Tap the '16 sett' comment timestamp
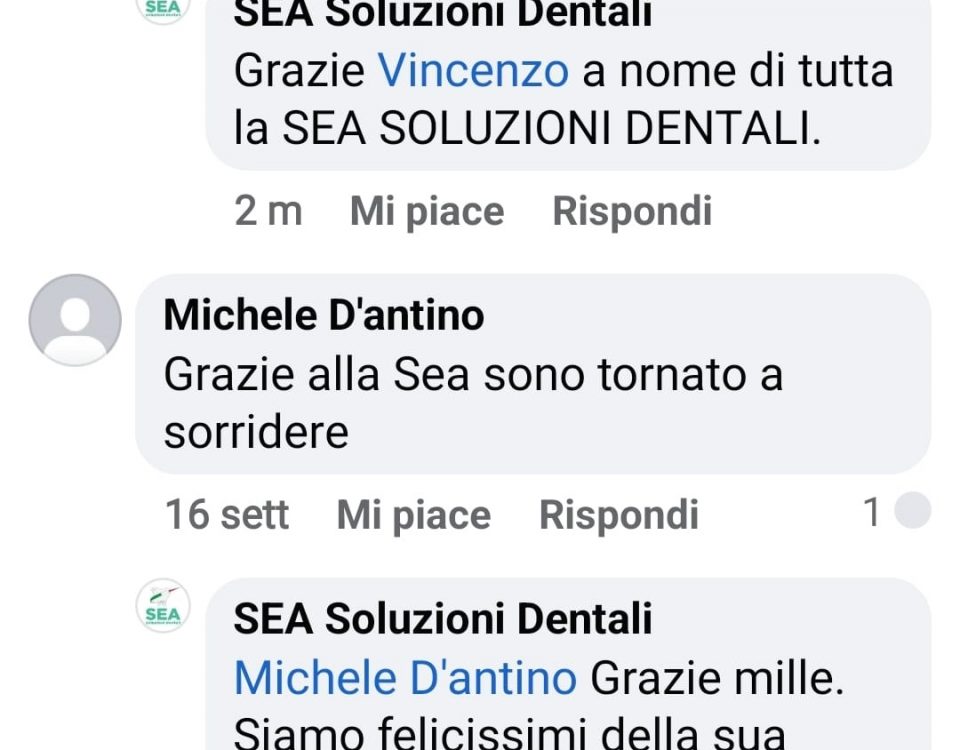Screen dimensions: 960x750 click(x=227, y=514)
